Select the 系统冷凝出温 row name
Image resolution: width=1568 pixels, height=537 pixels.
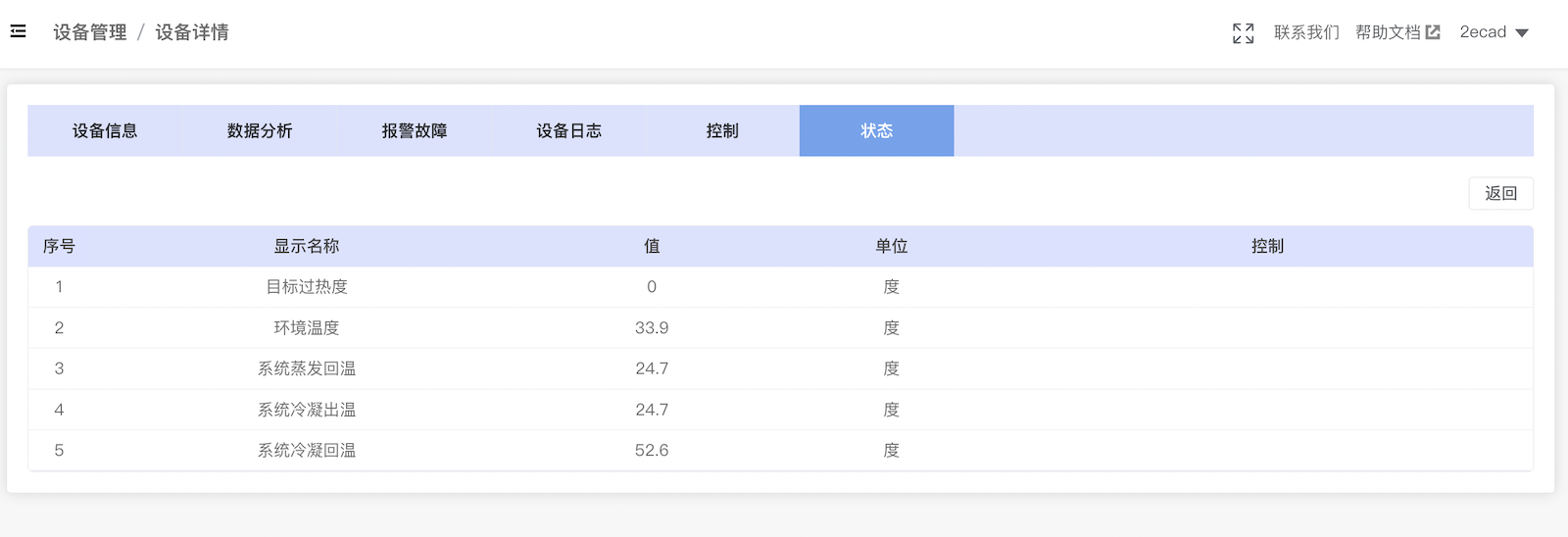point(307,410)
